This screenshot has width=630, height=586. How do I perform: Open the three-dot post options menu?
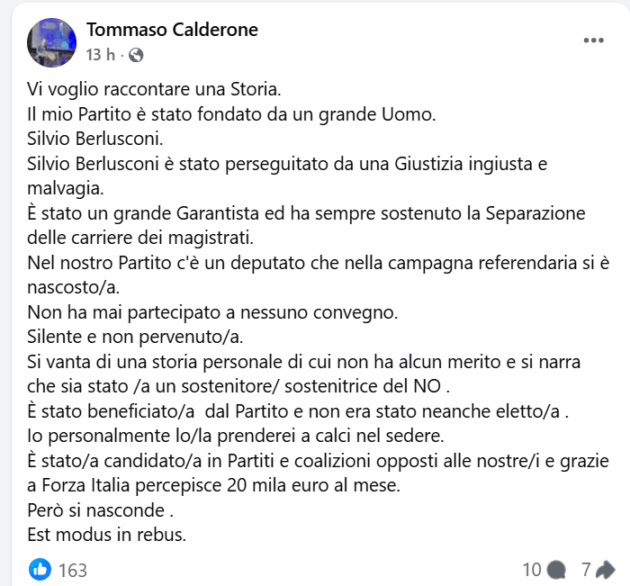point(593,41)
